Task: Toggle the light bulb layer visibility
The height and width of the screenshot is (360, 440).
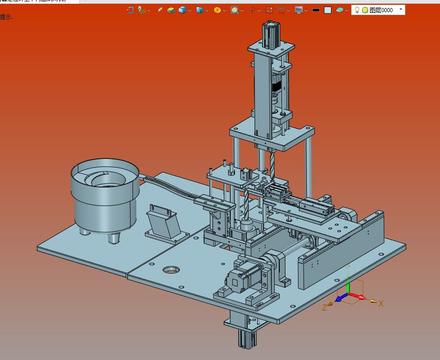Action: pos(357,10)
